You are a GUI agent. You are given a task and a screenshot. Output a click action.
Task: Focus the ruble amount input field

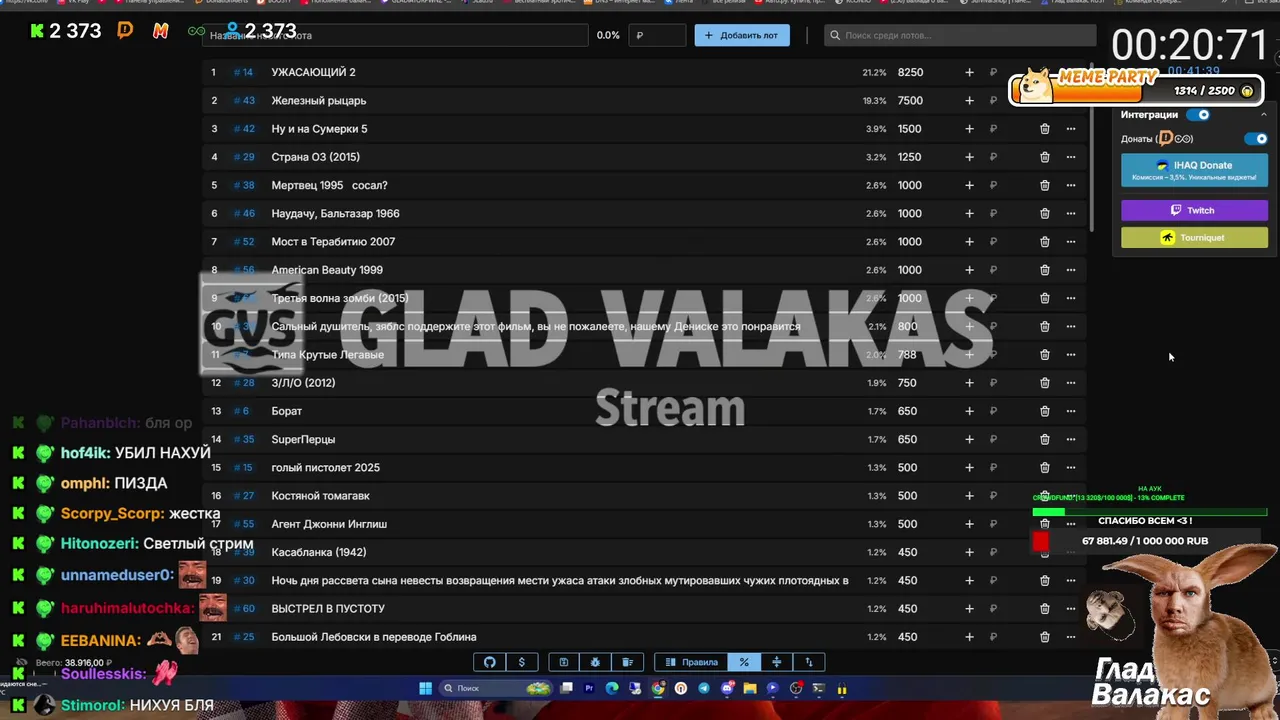[658, 35]
